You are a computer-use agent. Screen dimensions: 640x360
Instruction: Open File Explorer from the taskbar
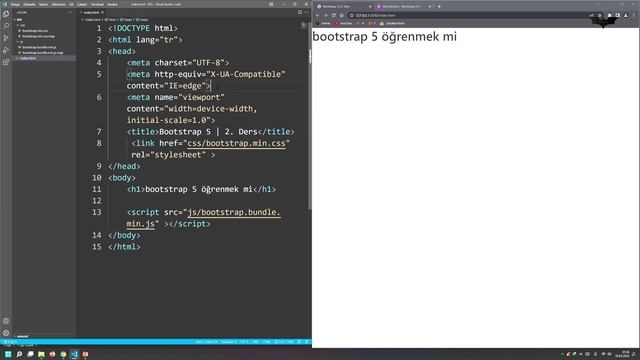(x=41, y=354)
